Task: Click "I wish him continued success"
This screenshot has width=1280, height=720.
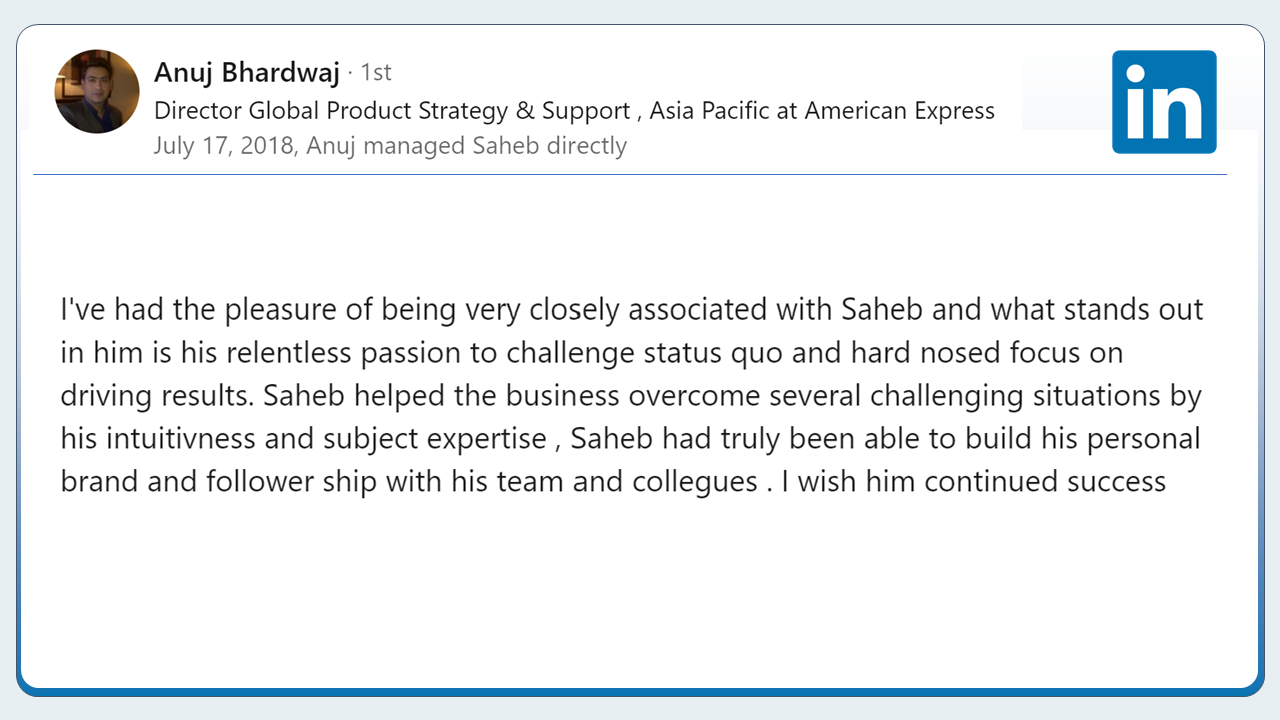Action: 974,482
